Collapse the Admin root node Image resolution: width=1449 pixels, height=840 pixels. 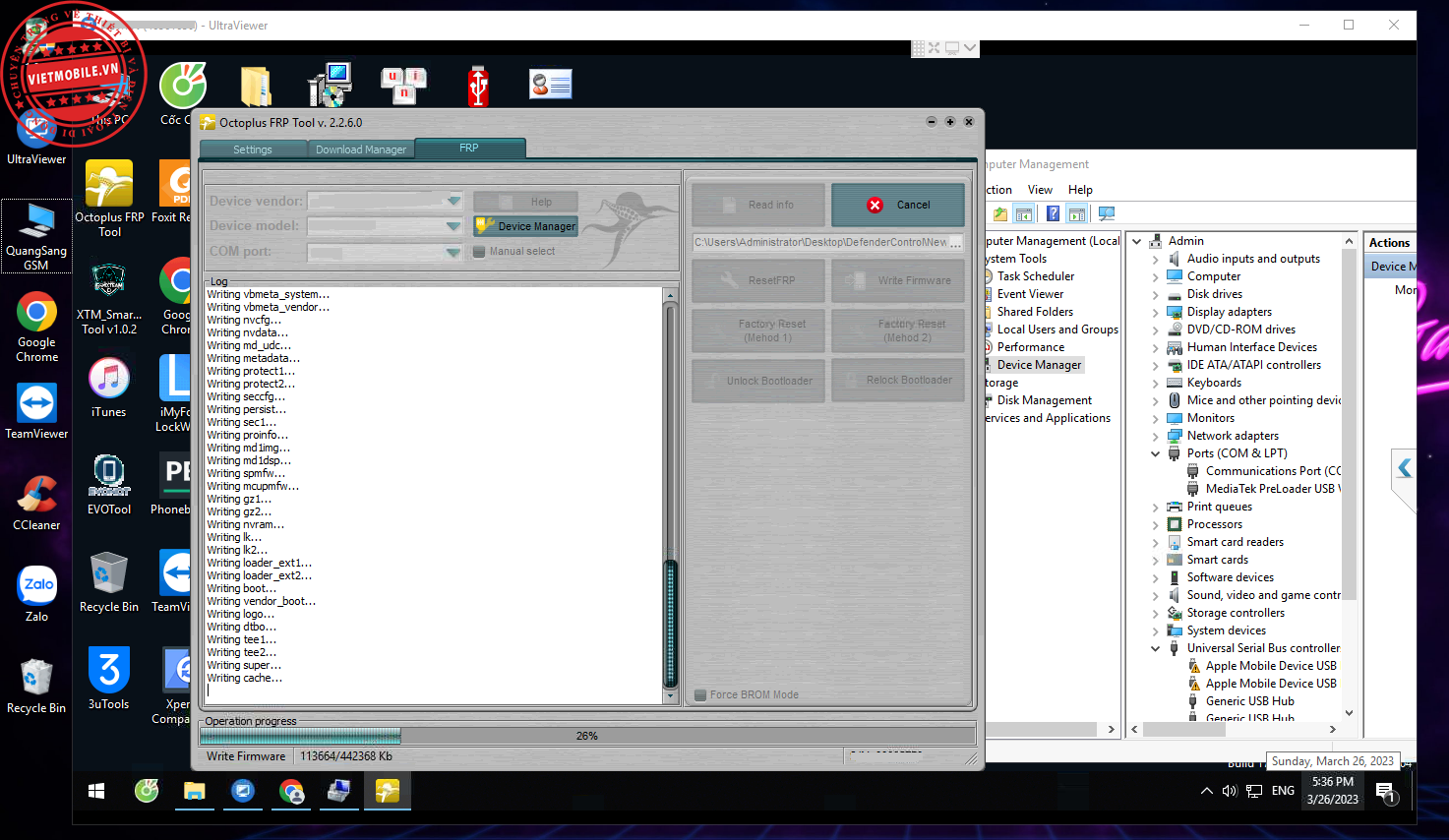[x=1137, y=241]
